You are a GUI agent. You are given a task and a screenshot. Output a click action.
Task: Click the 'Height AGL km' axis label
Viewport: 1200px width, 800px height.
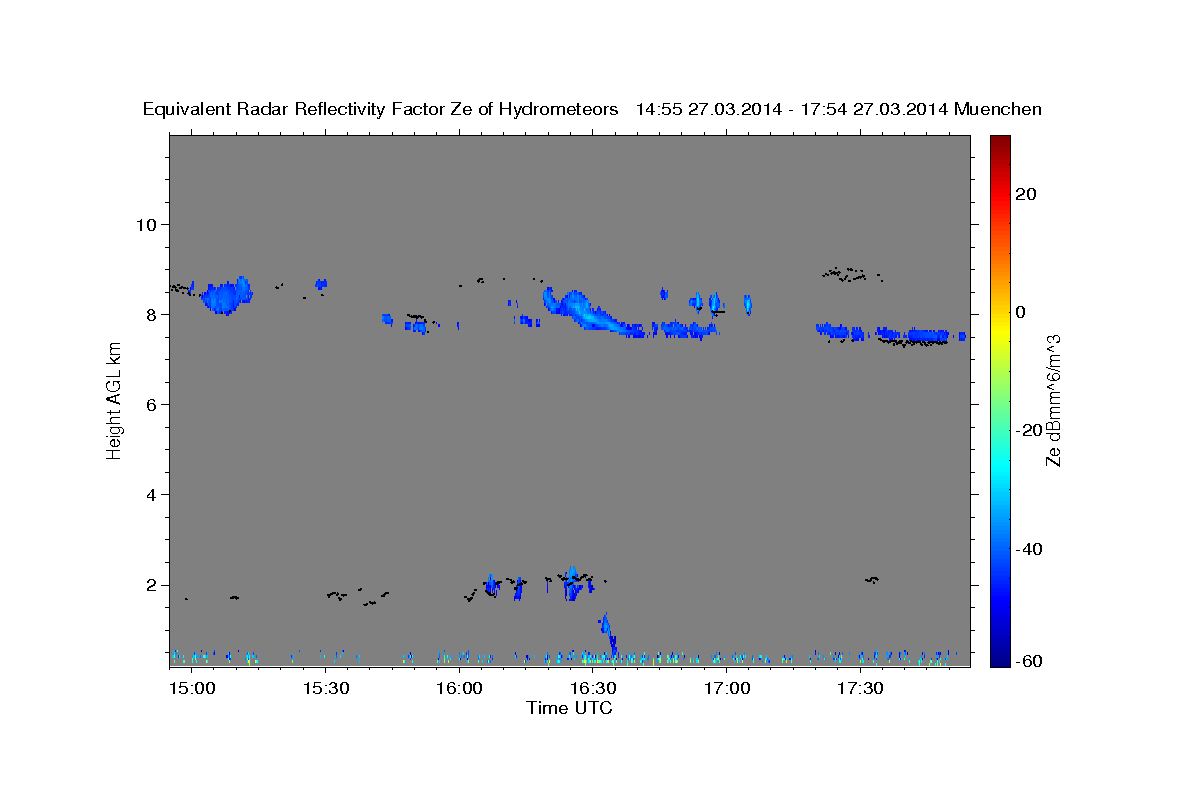pos(114,402)
